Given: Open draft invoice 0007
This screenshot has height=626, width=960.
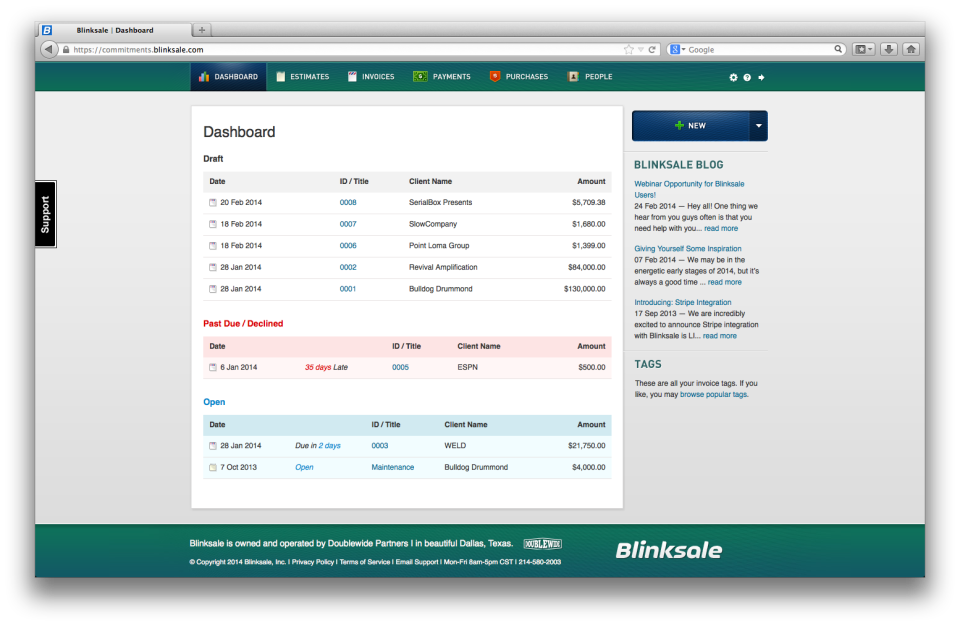Looking at the screenshot, I should [x=348, y=224].
